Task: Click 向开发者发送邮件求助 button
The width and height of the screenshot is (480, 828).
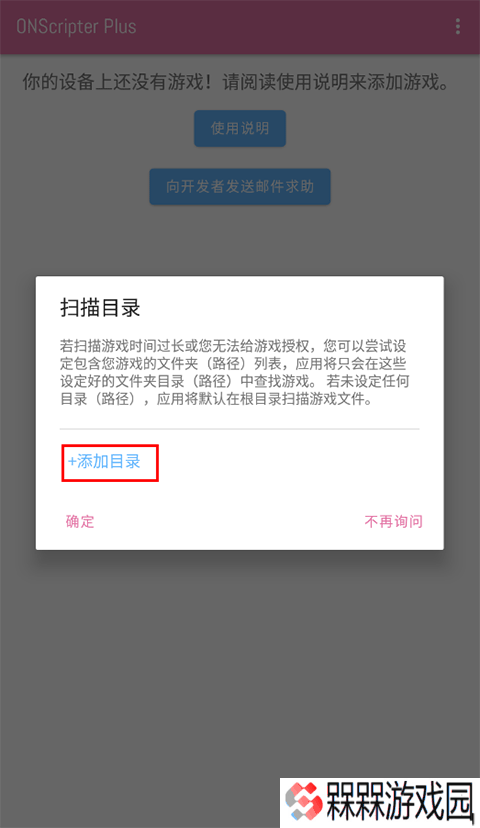Action: (240, 186)
